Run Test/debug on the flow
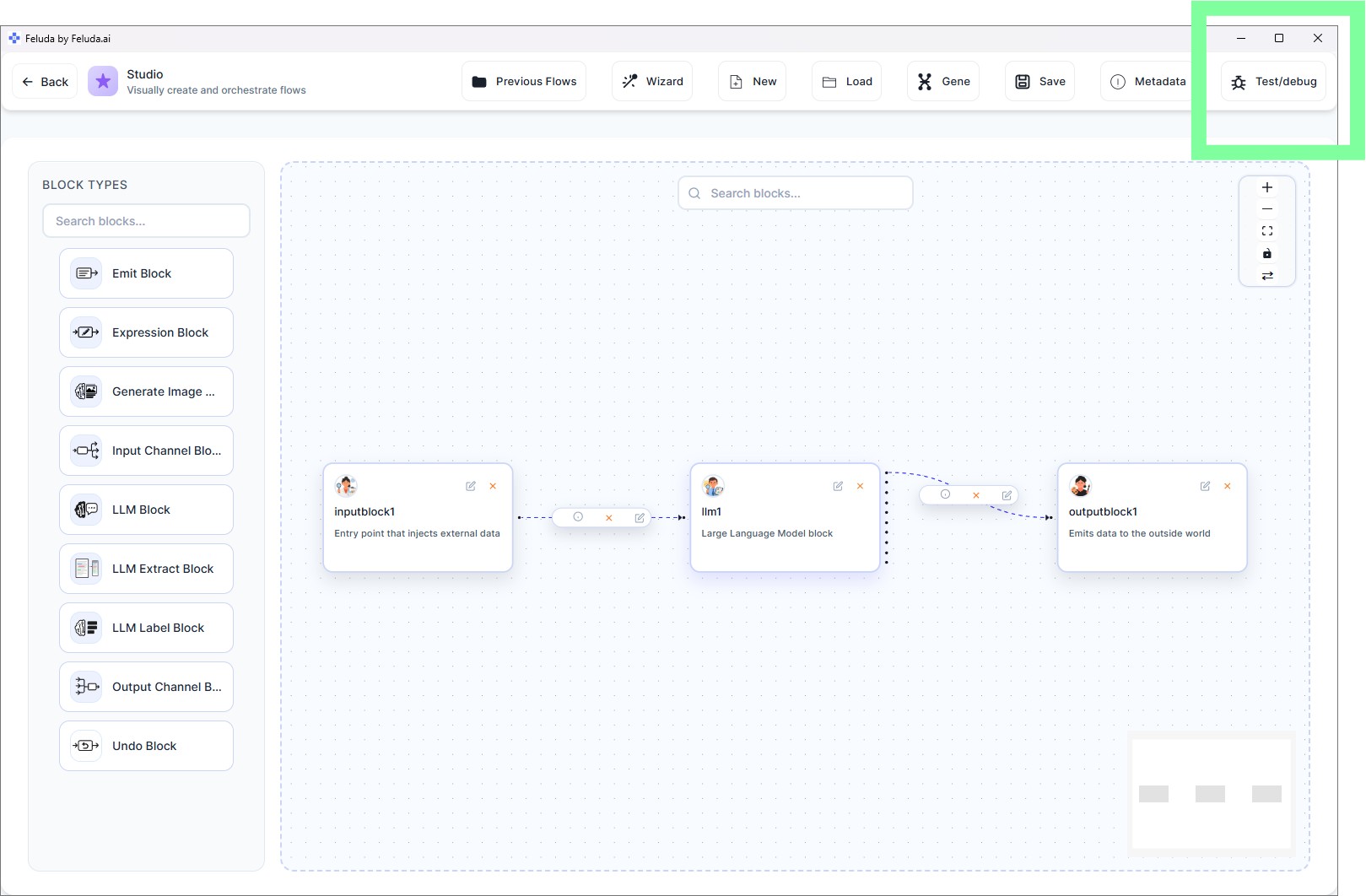Viewport: 1366px width, 896px height. click(1273, 81)
